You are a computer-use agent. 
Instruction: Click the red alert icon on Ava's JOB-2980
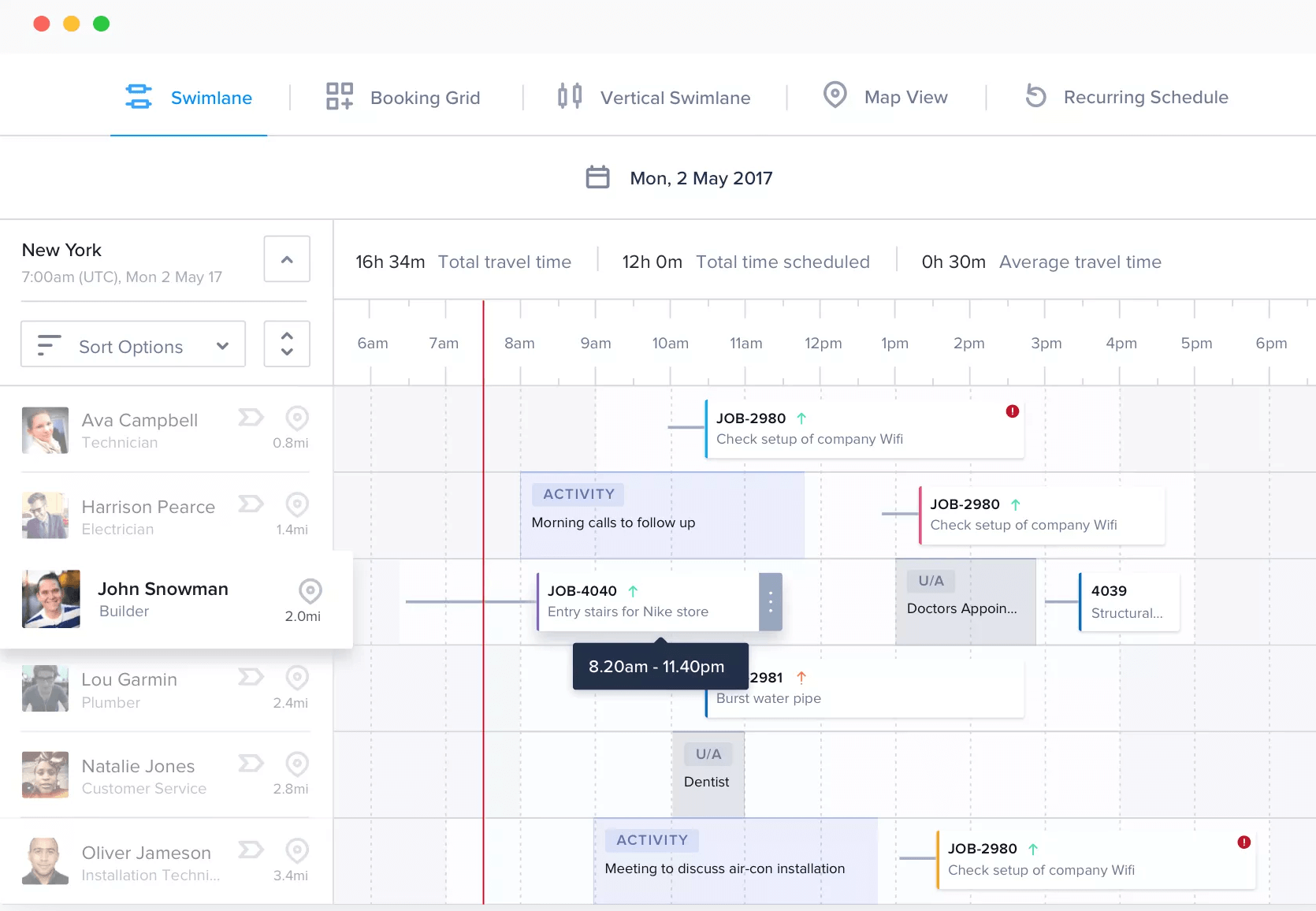[x=1013, y=411]
